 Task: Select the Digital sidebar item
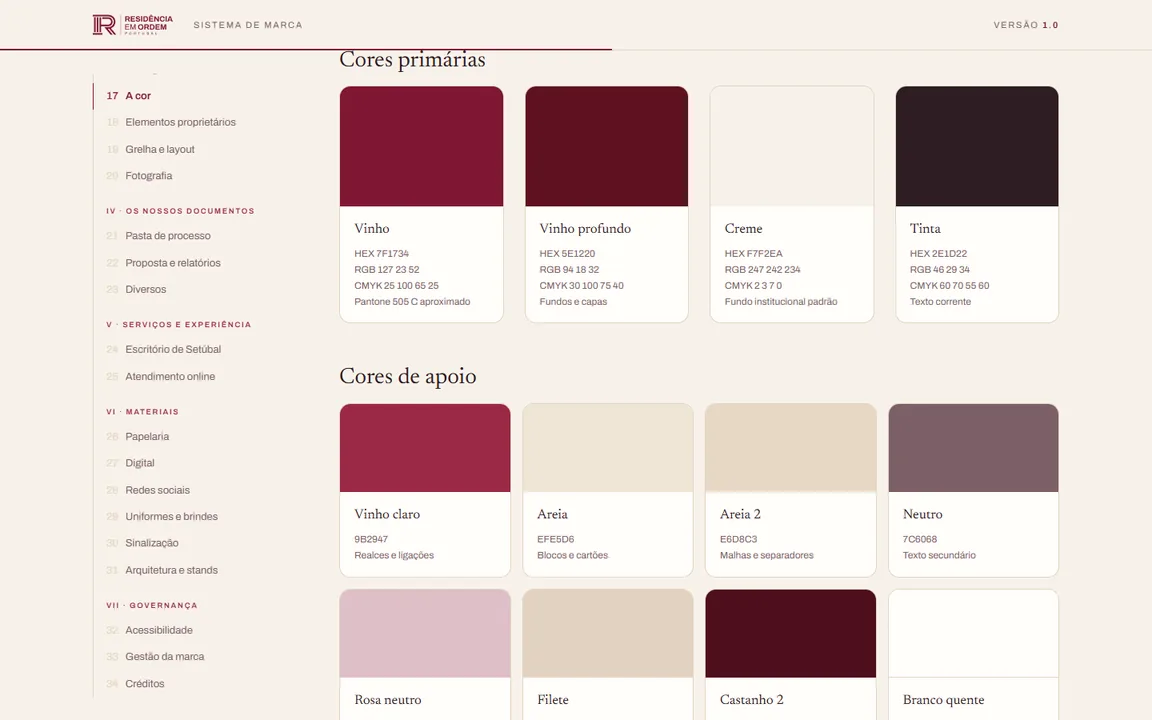(x=140, y=463)
